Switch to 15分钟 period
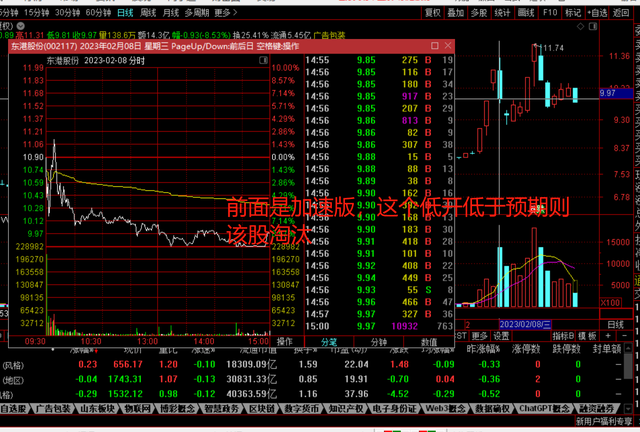The image size is (640, 432). click(36, 13)
